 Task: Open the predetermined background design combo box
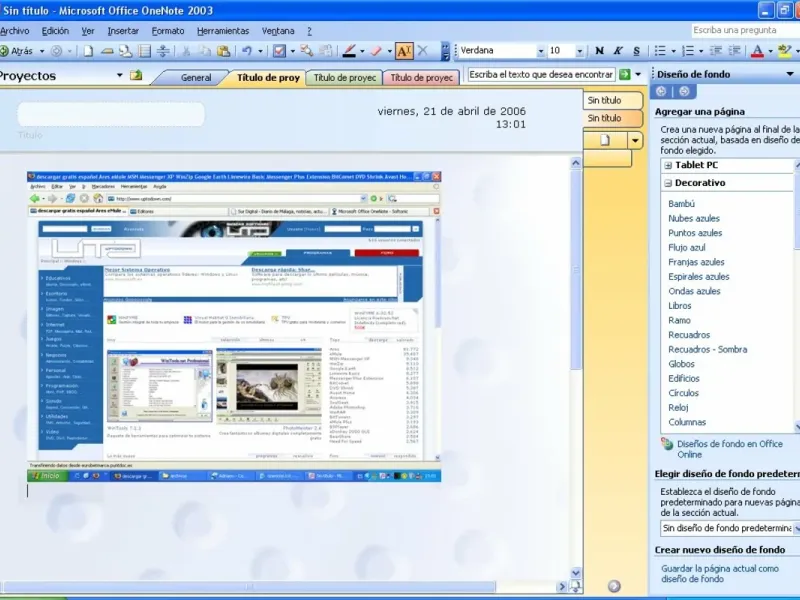[x=729, y=528]
